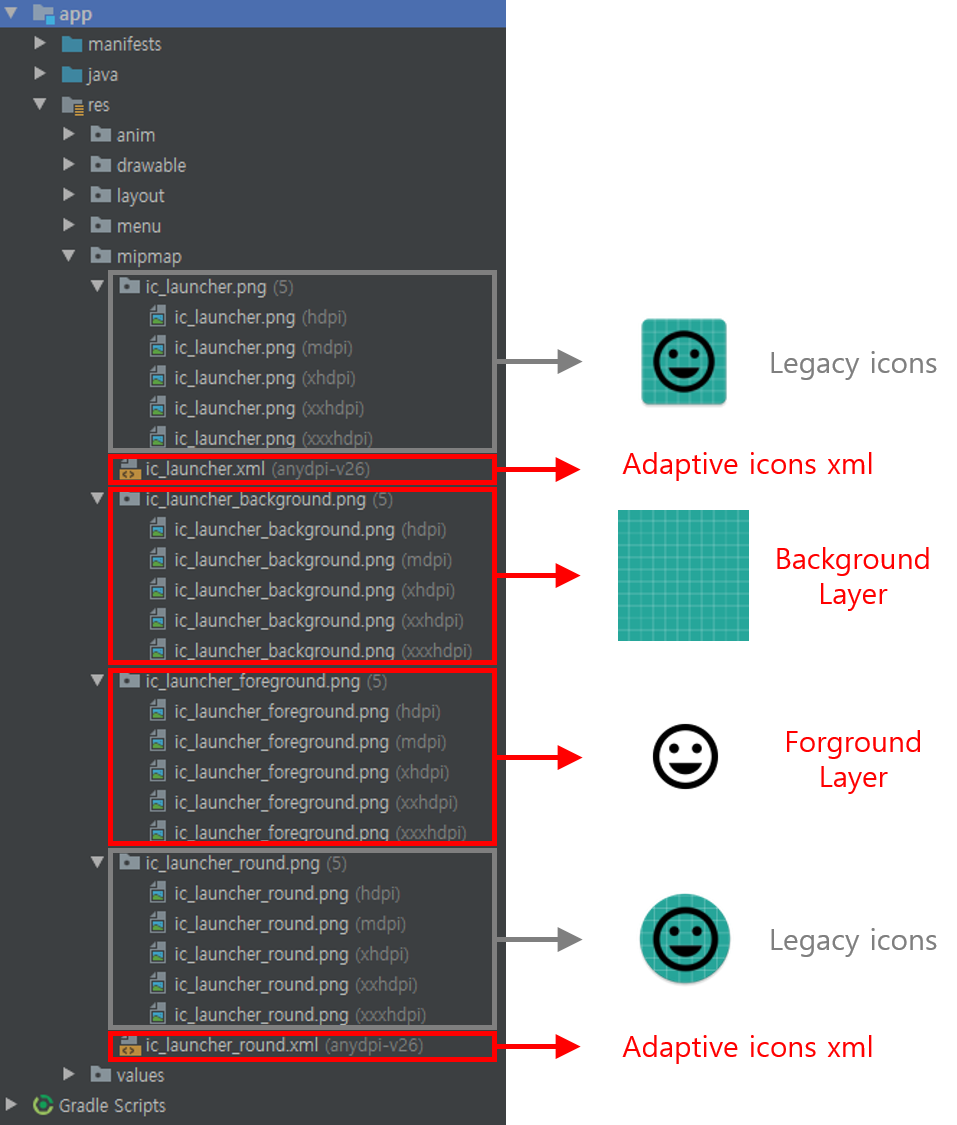Select the values folder
Screen dimensions: 957x1125
click(x=101, y=1075)
